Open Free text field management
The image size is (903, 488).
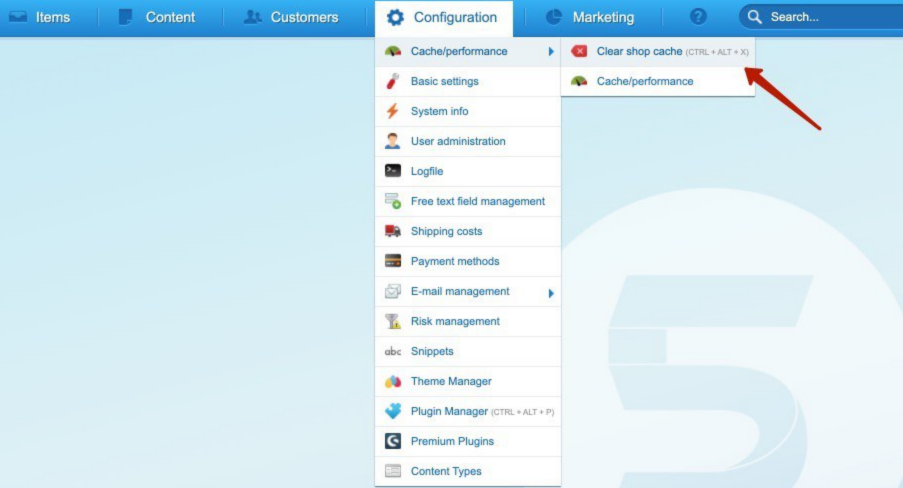coord(468,201)
